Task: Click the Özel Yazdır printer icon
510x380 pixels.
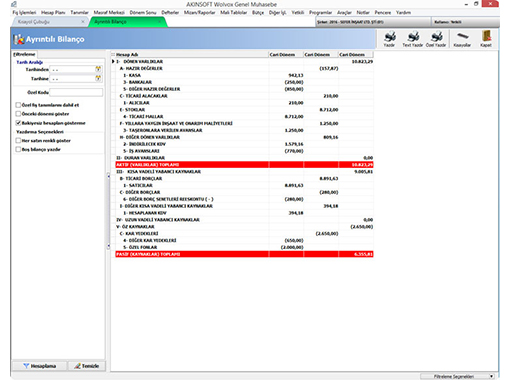Action: (436, 37)
